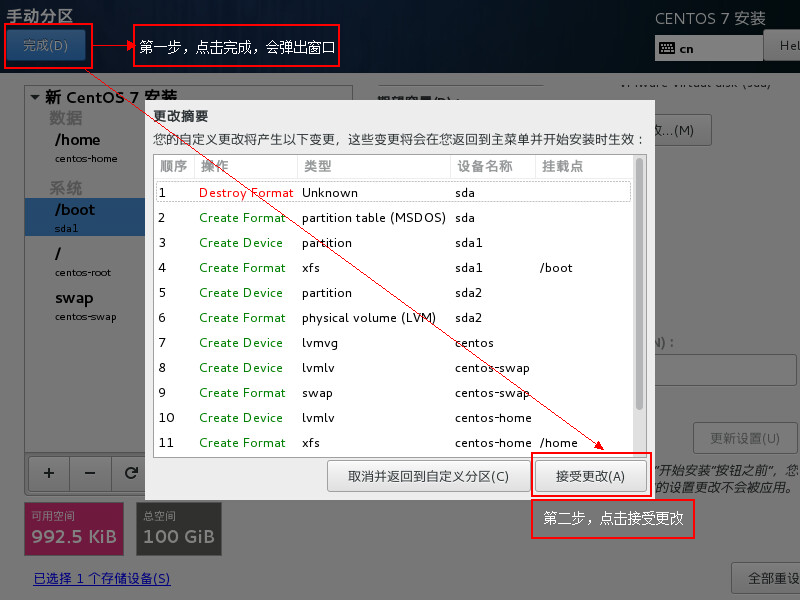800x600 pixels.
Task: Select row 11 Create Format xfs centos-home
Action: tap(393, 443)
